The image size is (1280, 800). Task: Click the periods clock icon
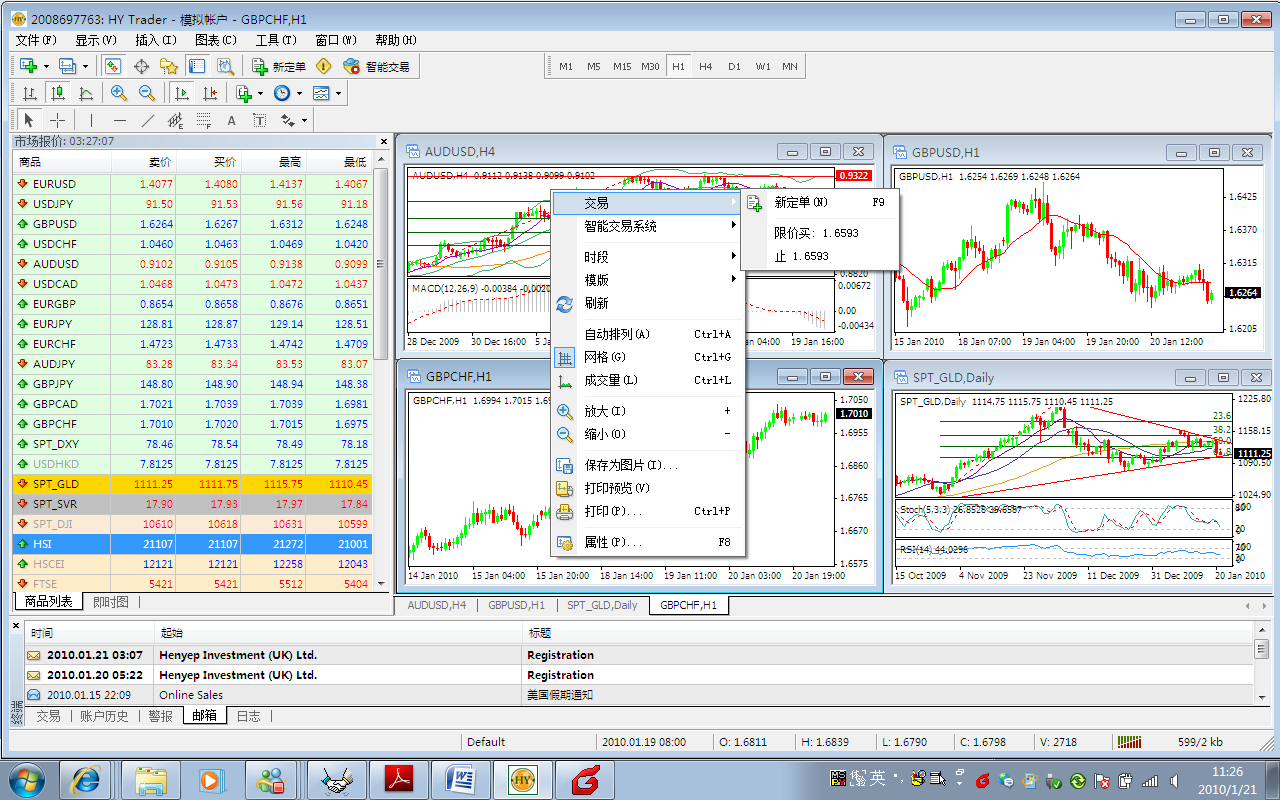click(x=282, y=93)
